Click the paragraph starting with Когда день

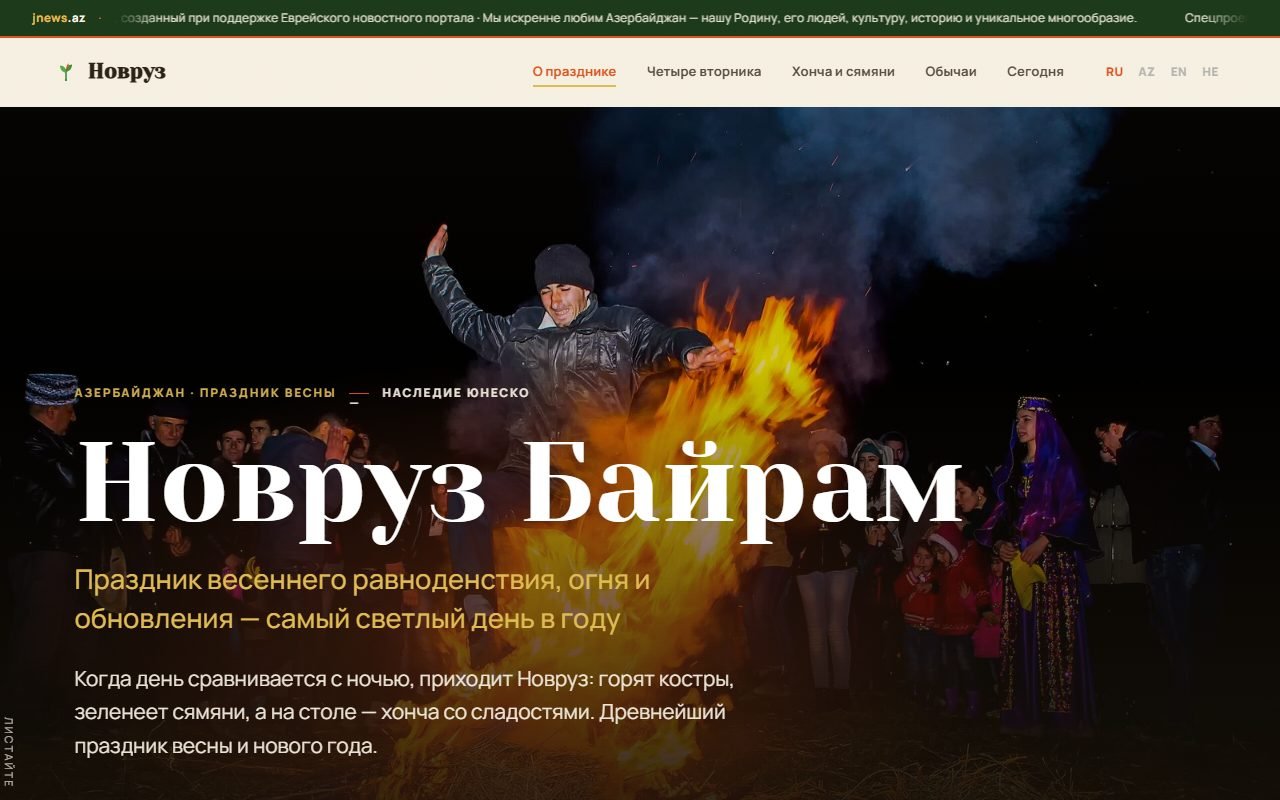tap(405, 713)
